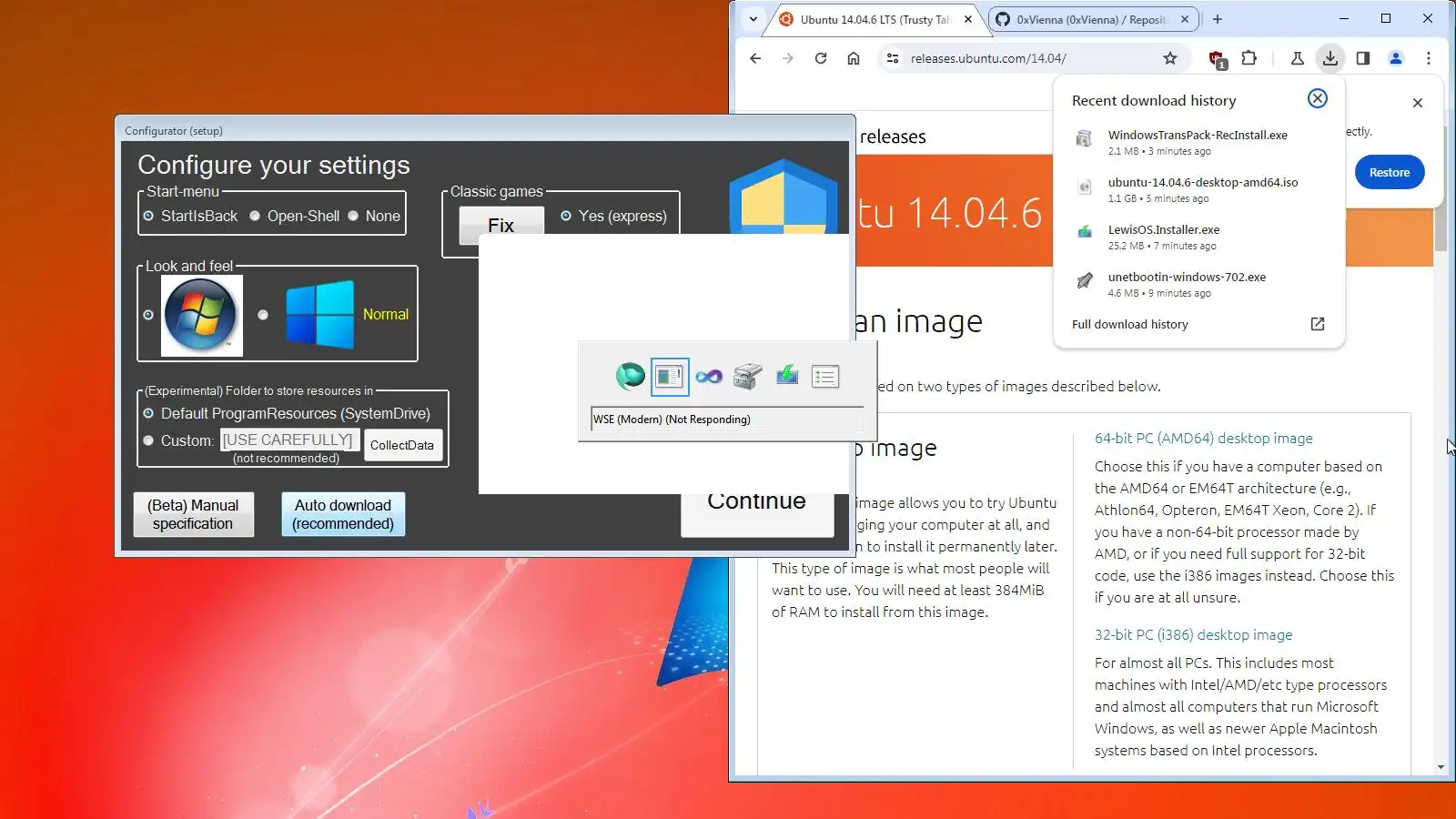Reload the Ubuntu releases page

pos(821,58)
